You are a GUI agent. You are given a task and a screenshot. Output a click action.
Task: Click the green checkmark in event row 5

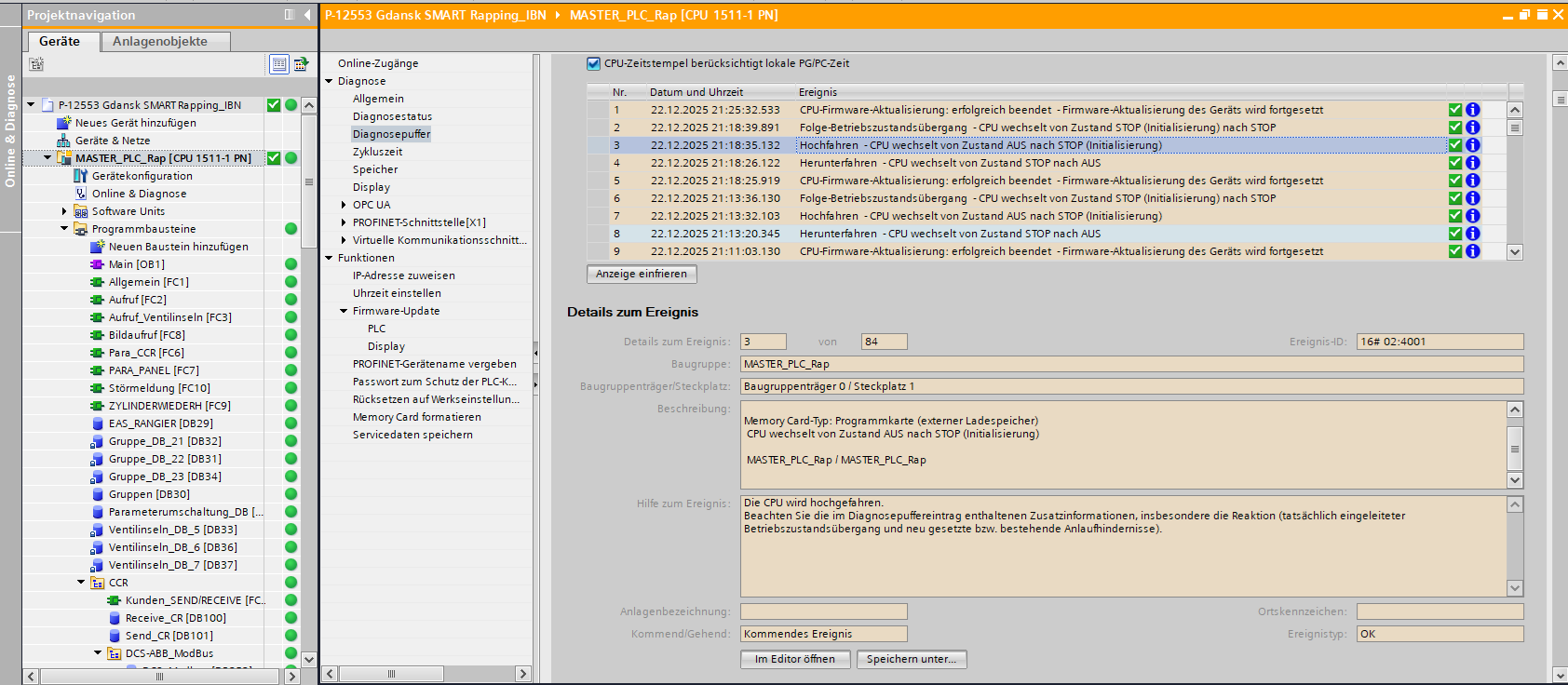[1454, 181]
